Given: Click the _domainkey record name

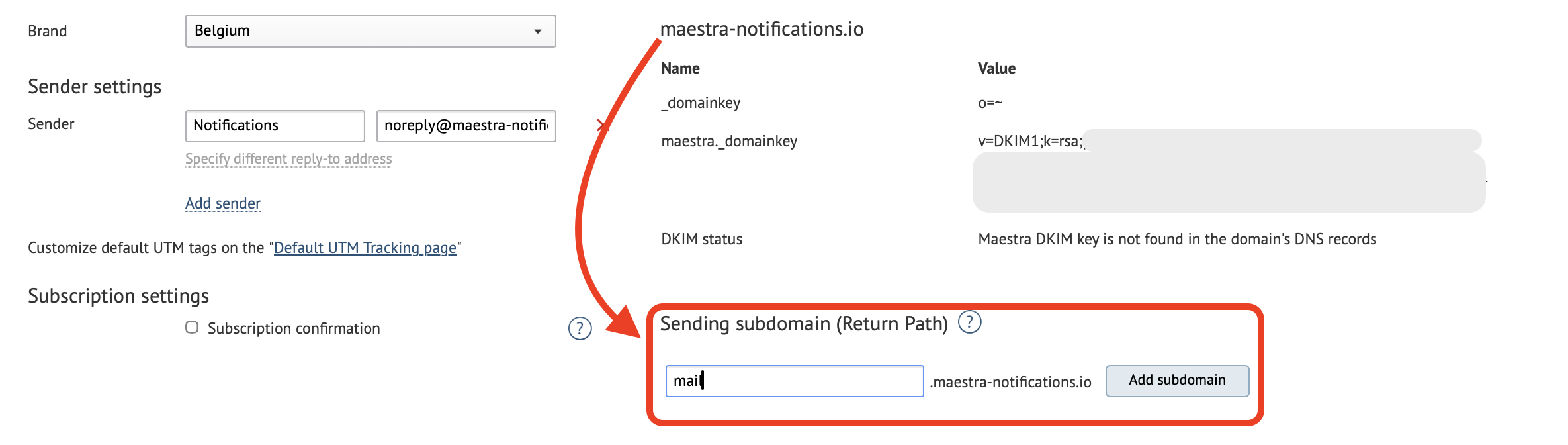Looking at the screenshot, I should click(x=701, y=103).
